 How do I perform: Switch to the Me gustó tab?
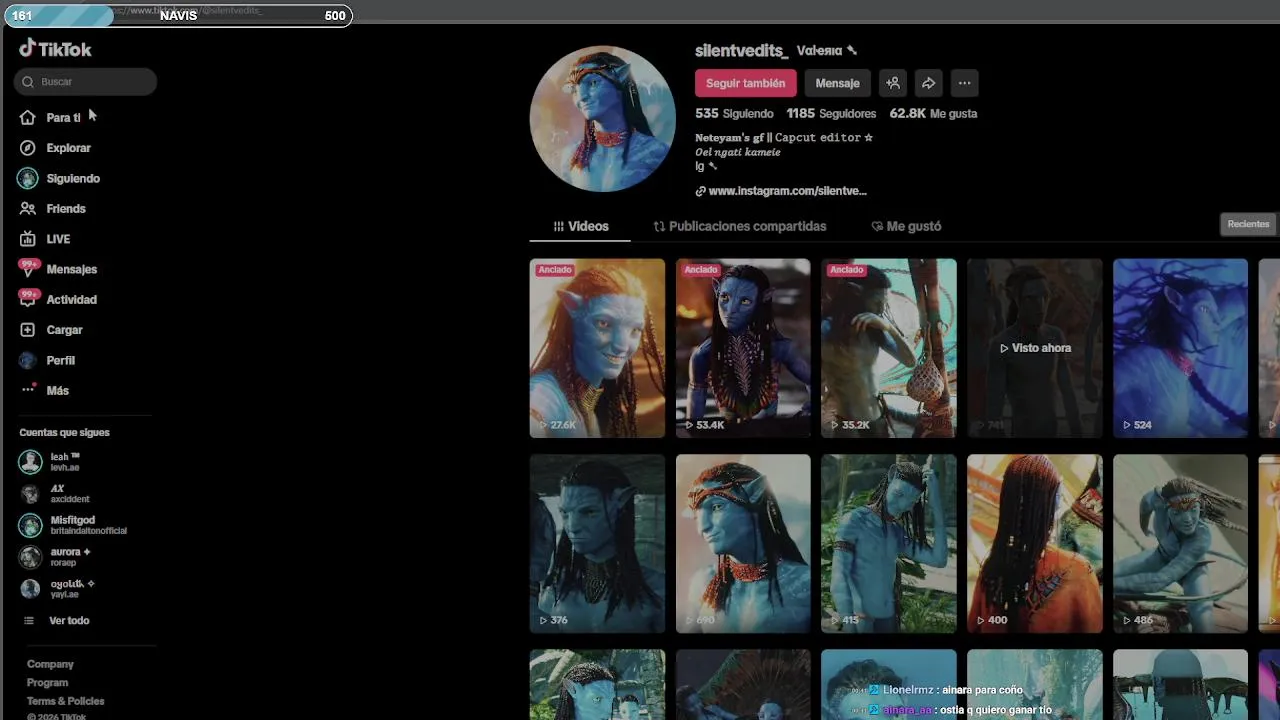(906, 226)
